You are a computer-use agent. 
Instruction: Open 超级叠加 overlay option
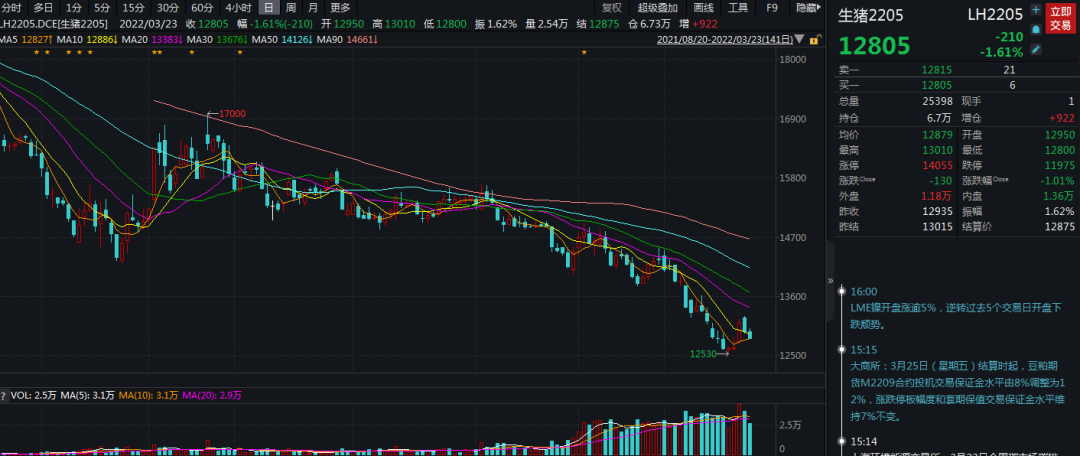[657, 8]
